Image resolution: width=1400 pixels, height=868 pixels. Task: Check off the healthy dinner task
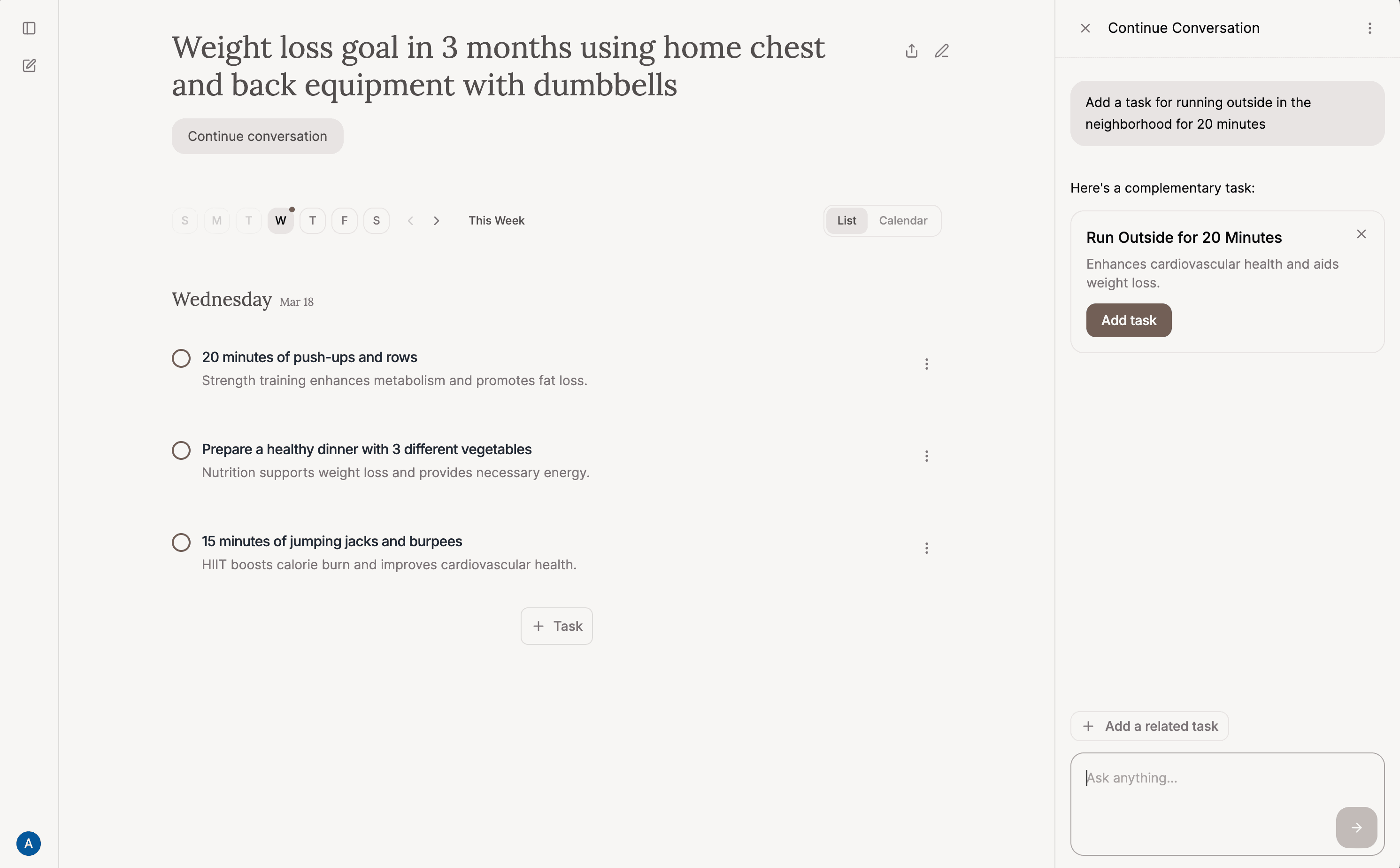click(x=181, y=450)
